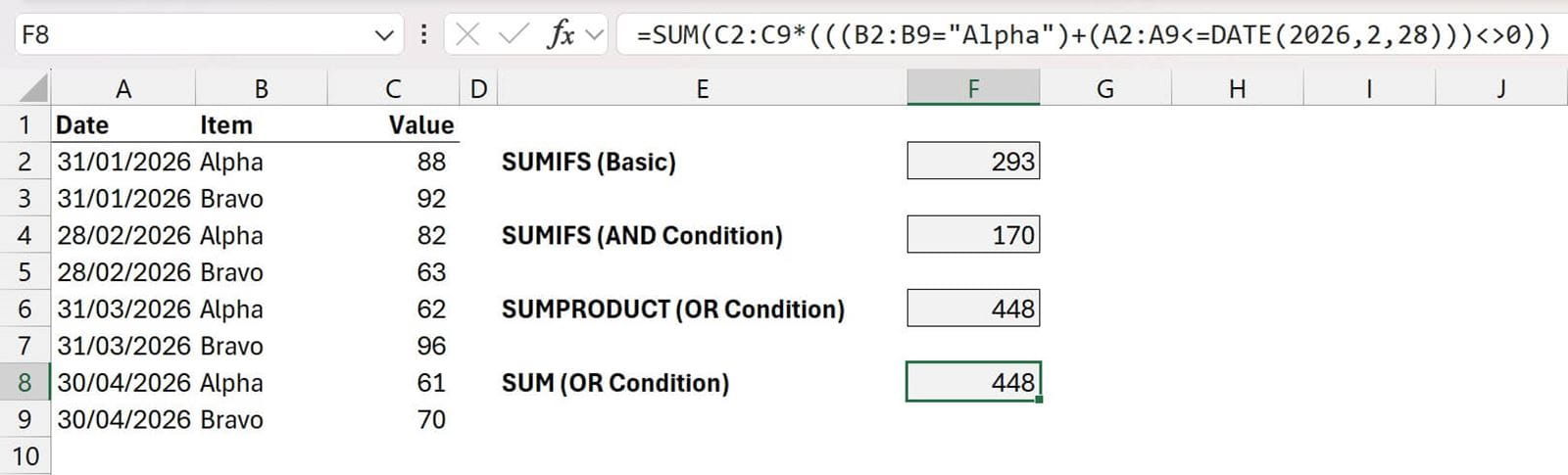Viewport: 1568px width, 475px height.
Task: Select column I header
Action: (x=1369, y=89)
